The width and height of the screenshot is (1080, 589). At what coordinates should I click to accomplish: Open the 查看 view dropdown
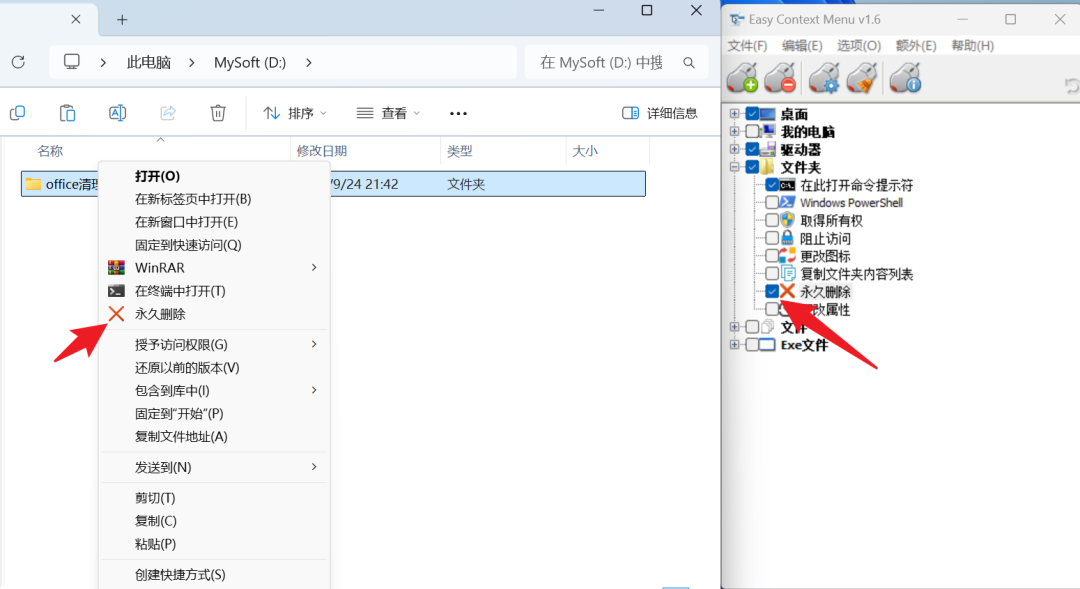coord(388,113)
